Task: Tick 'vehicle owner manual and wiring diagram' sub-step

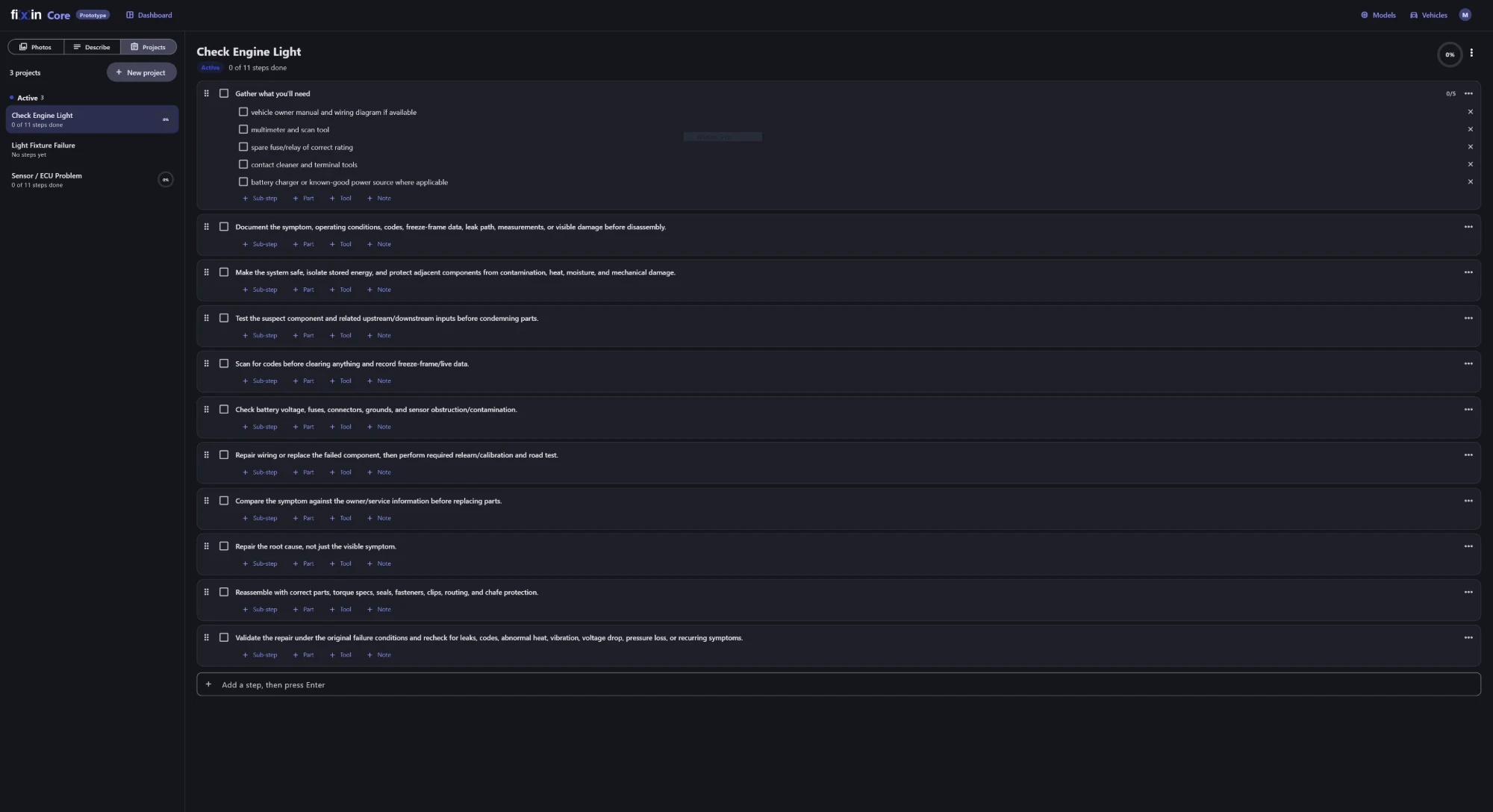Action: tap(243, 112)
